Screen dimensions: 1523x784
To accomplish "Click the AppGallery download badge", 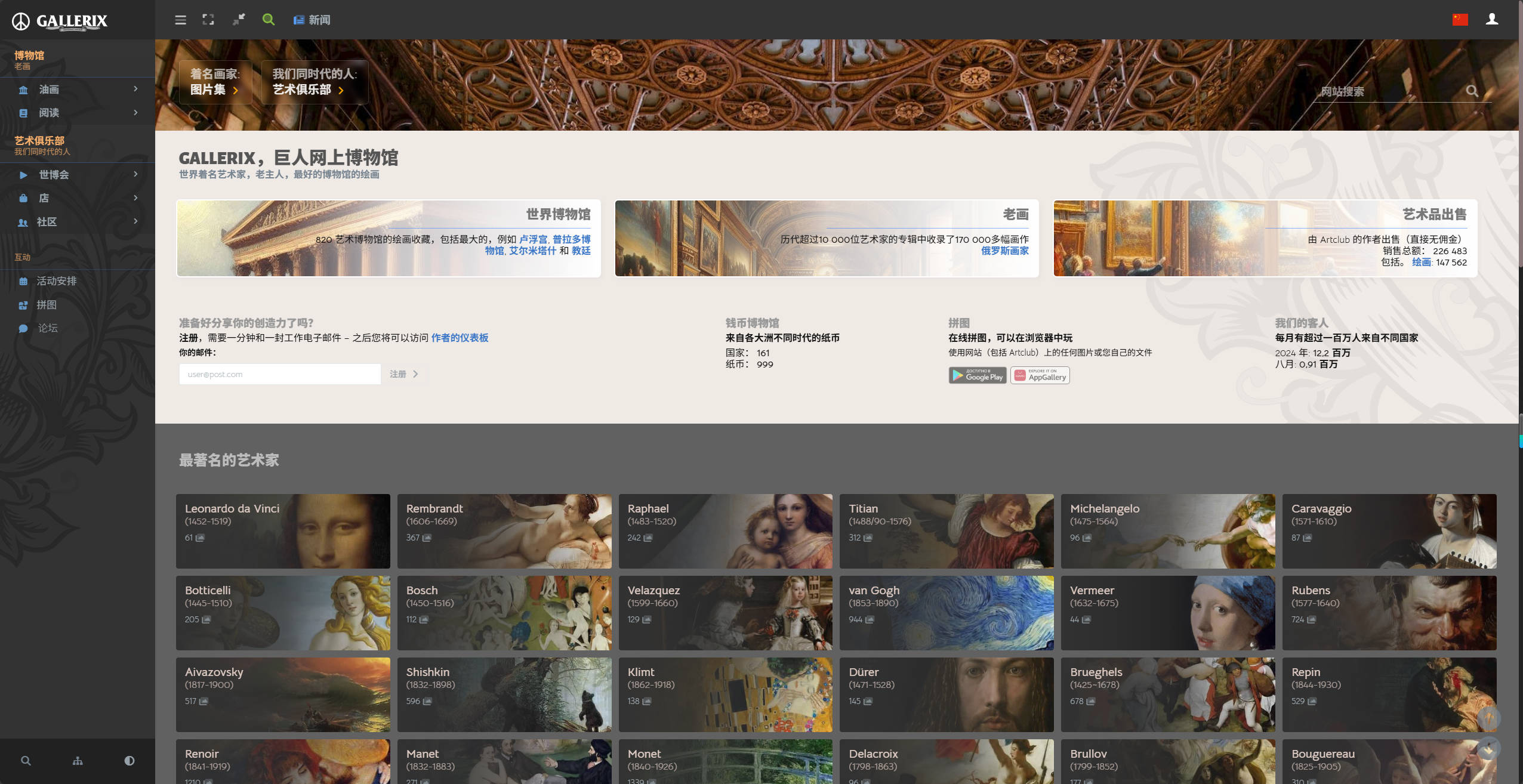I will tap(1040, 375).
